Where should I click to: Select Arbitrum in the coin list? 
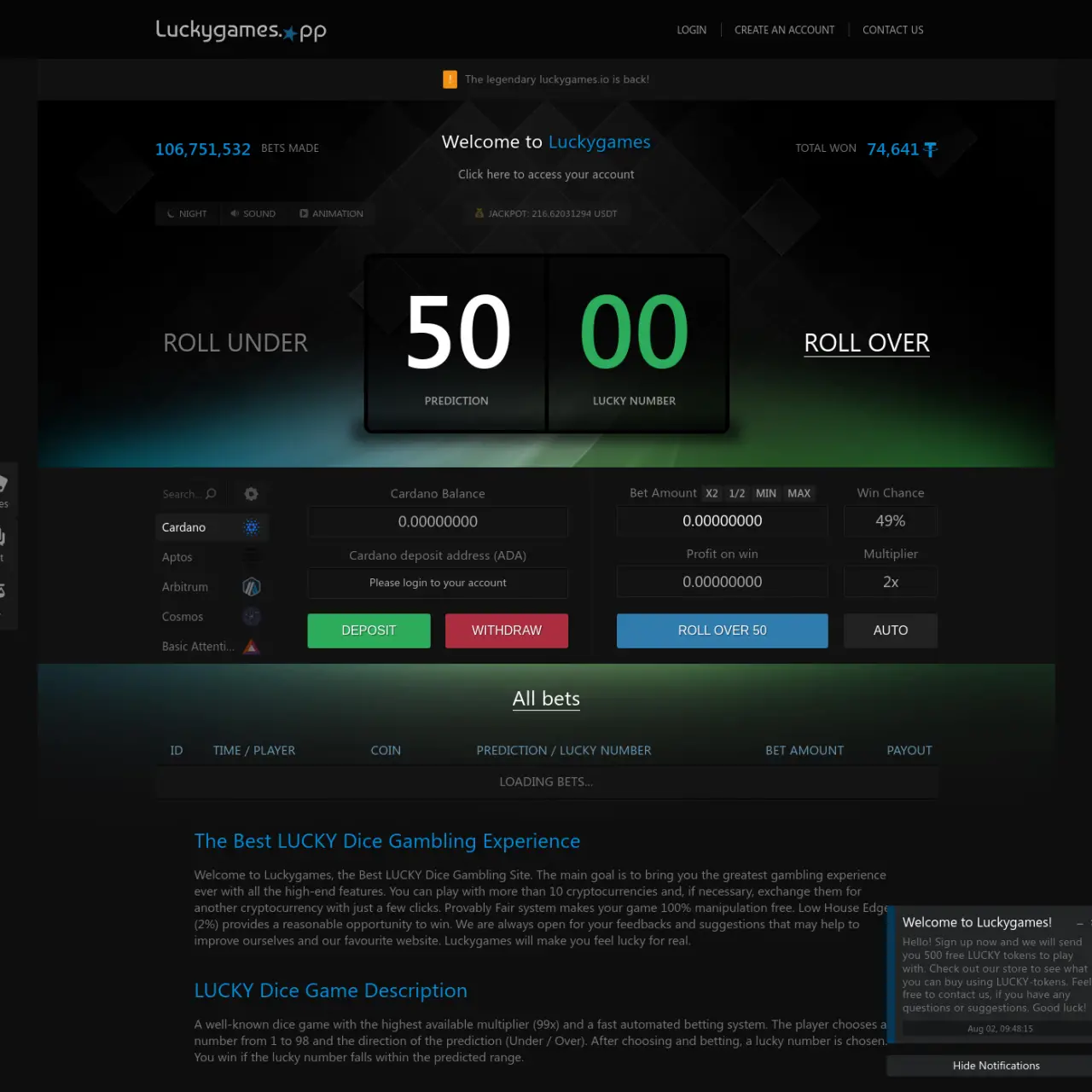pos(212,587)
